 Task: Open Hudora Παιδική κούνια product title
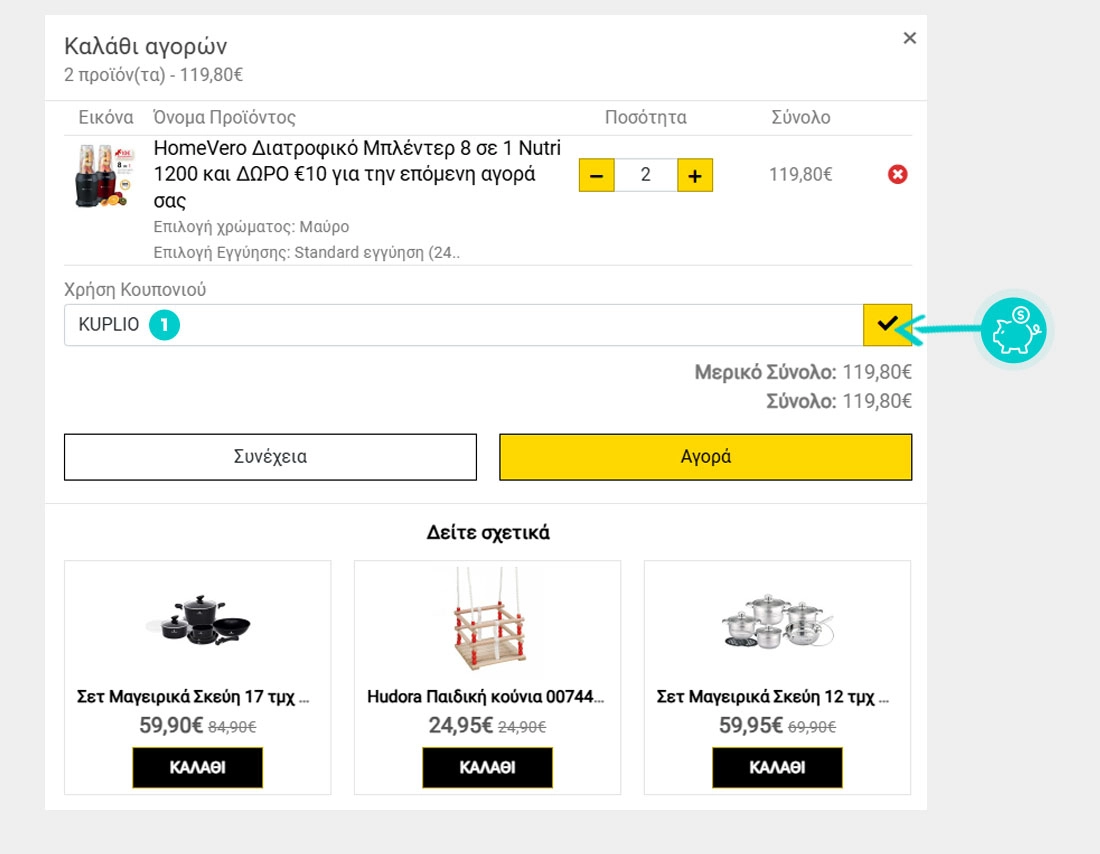[486, 696]
